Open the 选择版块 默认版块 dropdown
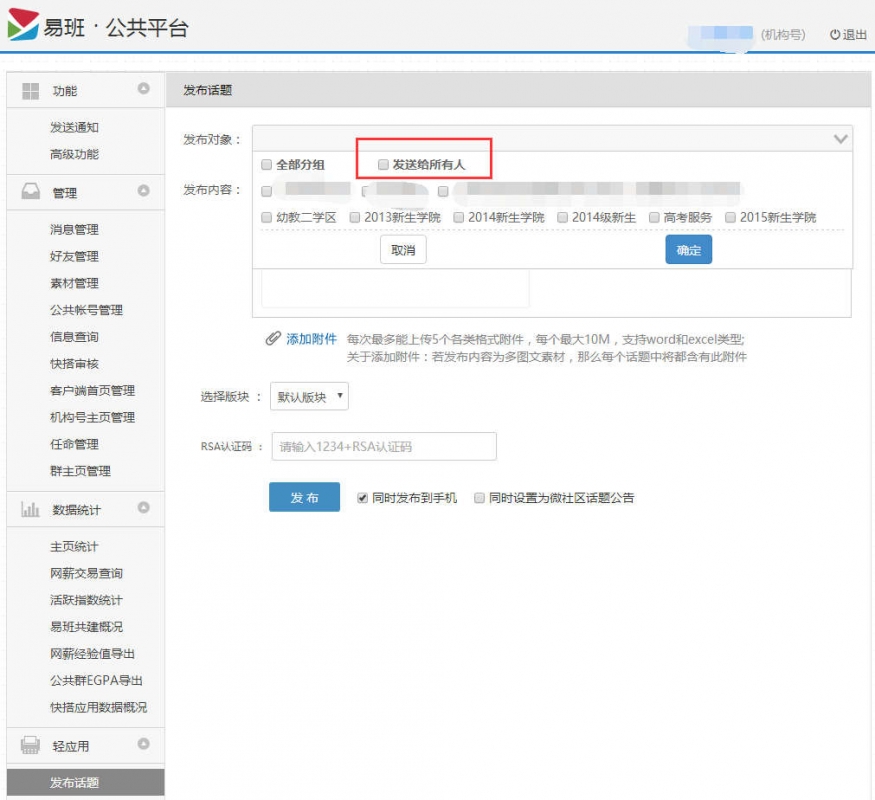 point(309,397)
